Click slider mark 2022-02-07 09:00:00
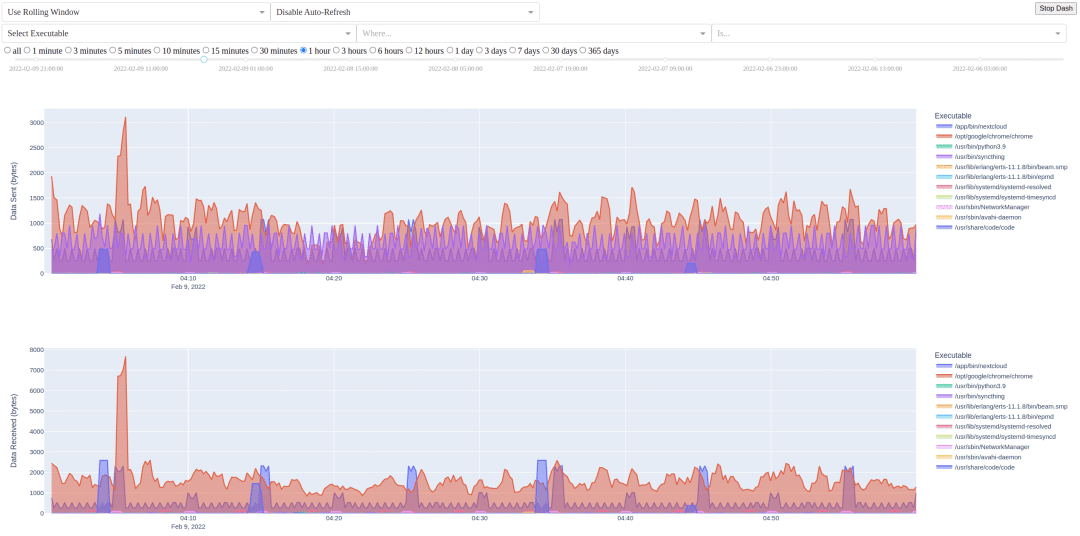1080x536 pixels. tap(665, 69)
